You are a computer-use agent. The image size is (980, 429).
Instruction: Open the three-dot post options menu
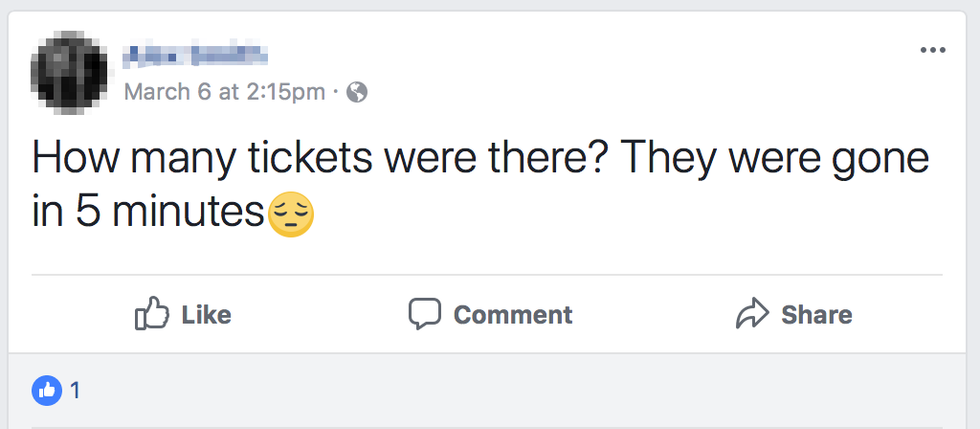(x=932, y=50)
